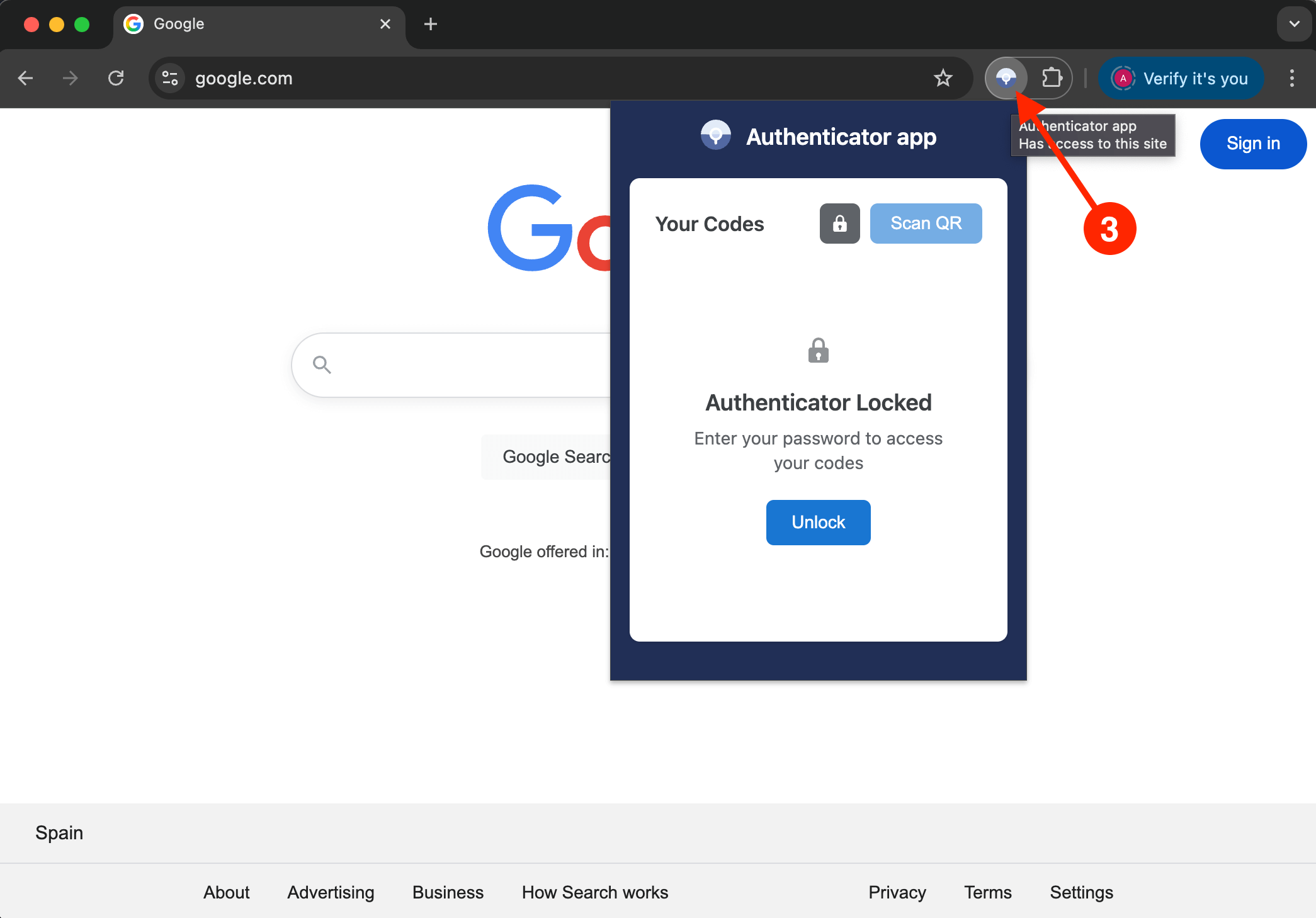Open the Extensions puzzle-piece menu
1316x918 pixels.
[1052, 78]
